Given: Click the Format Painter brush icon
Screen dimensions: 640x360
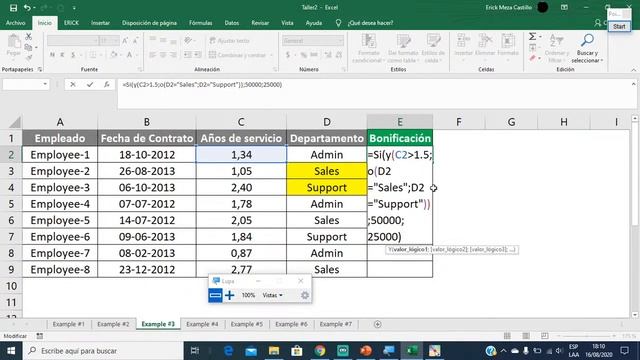Looking at the screenshot, I should (28, 58).
